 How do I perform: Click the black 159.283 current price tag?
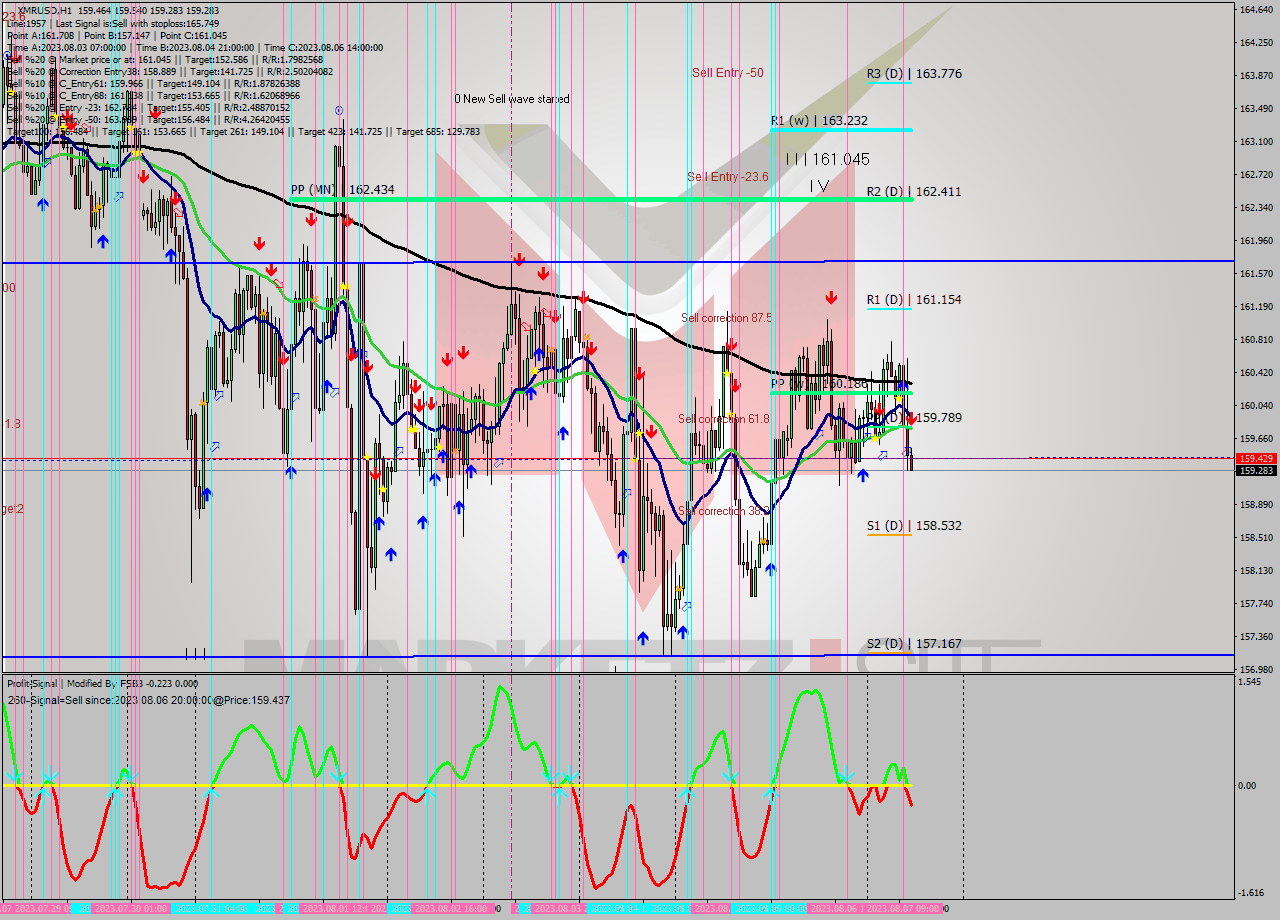tap(1256, 470)
